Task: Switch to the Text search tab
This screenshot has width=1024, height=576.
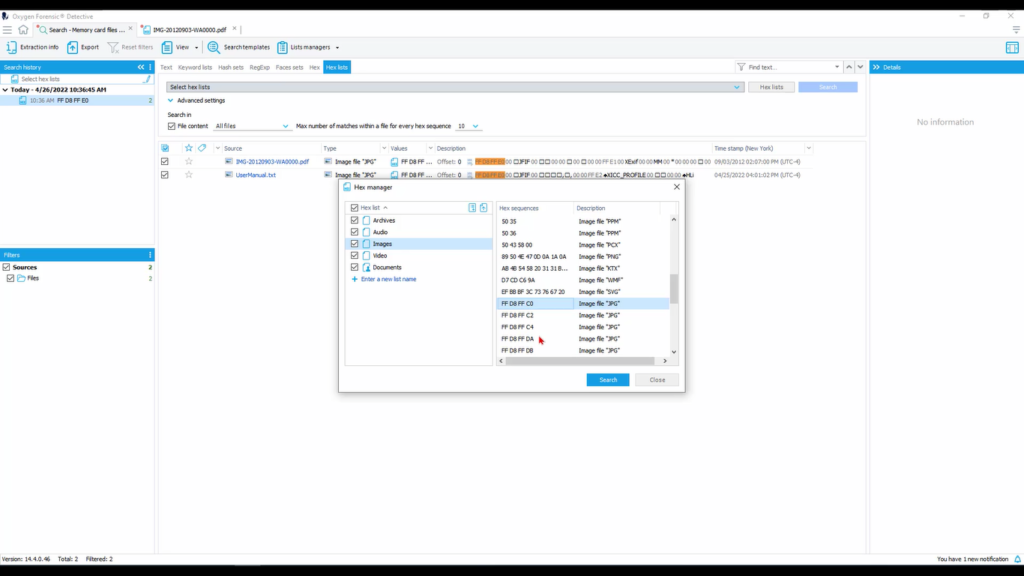Action: [167, 67]
